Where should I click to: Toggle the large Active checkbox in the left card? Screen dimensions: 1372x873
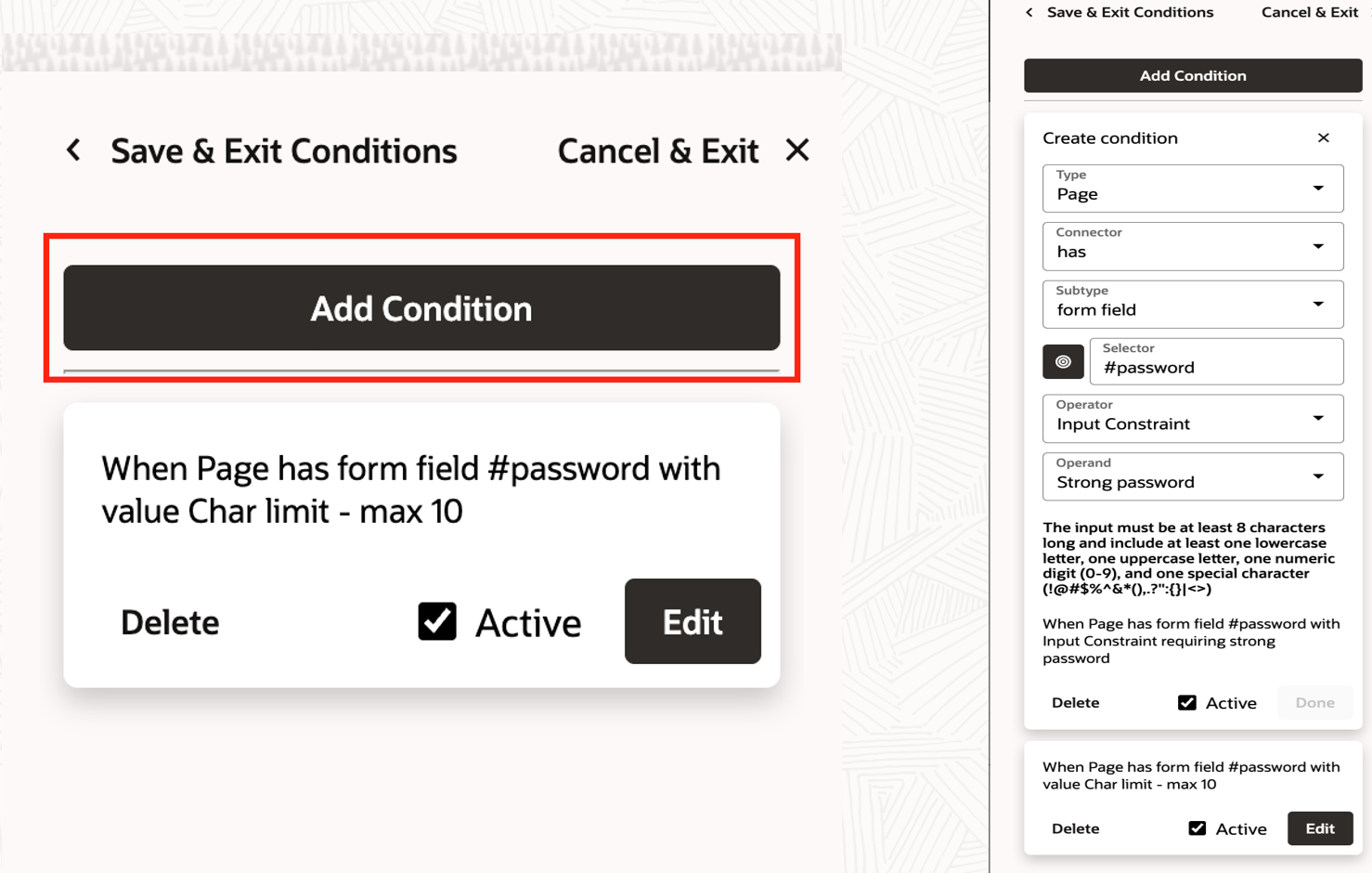[x=437, y=621]
